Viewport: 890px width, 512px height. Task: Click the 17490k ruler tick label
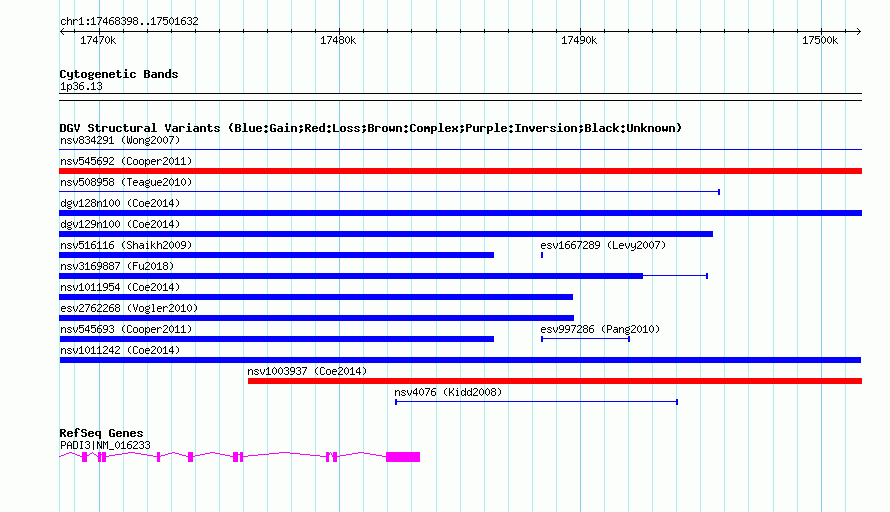579,41
